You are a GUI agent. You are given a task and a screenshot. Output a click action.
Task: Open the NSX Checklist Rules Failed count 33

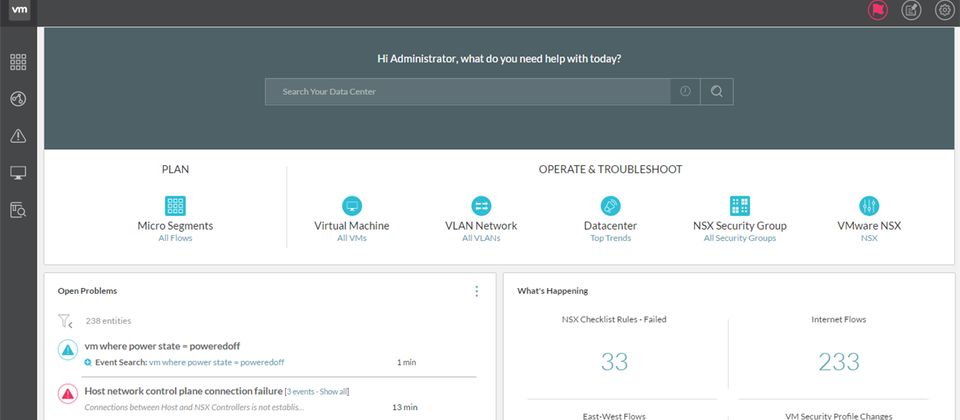[x=614, y=362]
